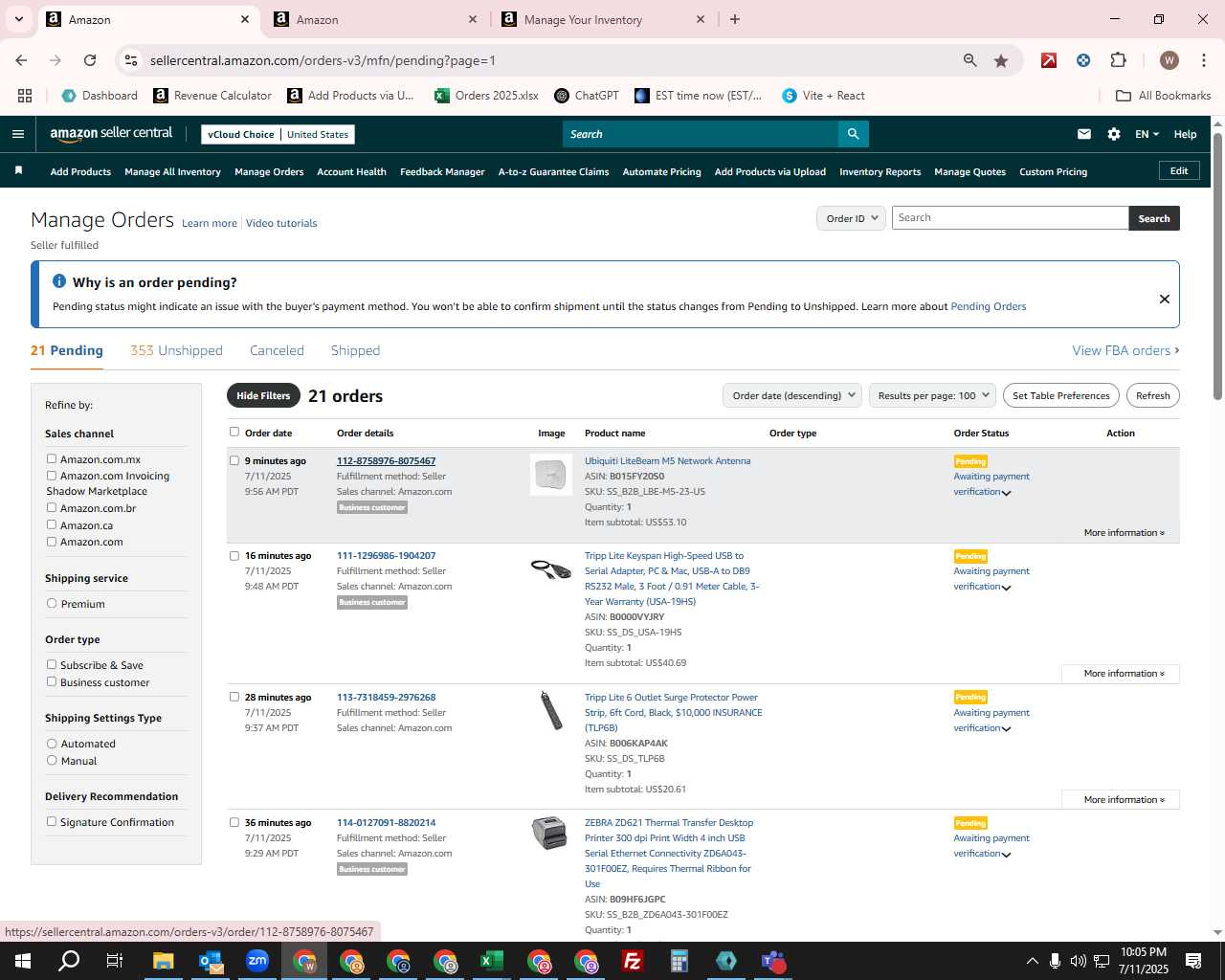Screen dimensions: 1225x980
Task: Switch to the Shipped orders tab
Action: (355, 350)
